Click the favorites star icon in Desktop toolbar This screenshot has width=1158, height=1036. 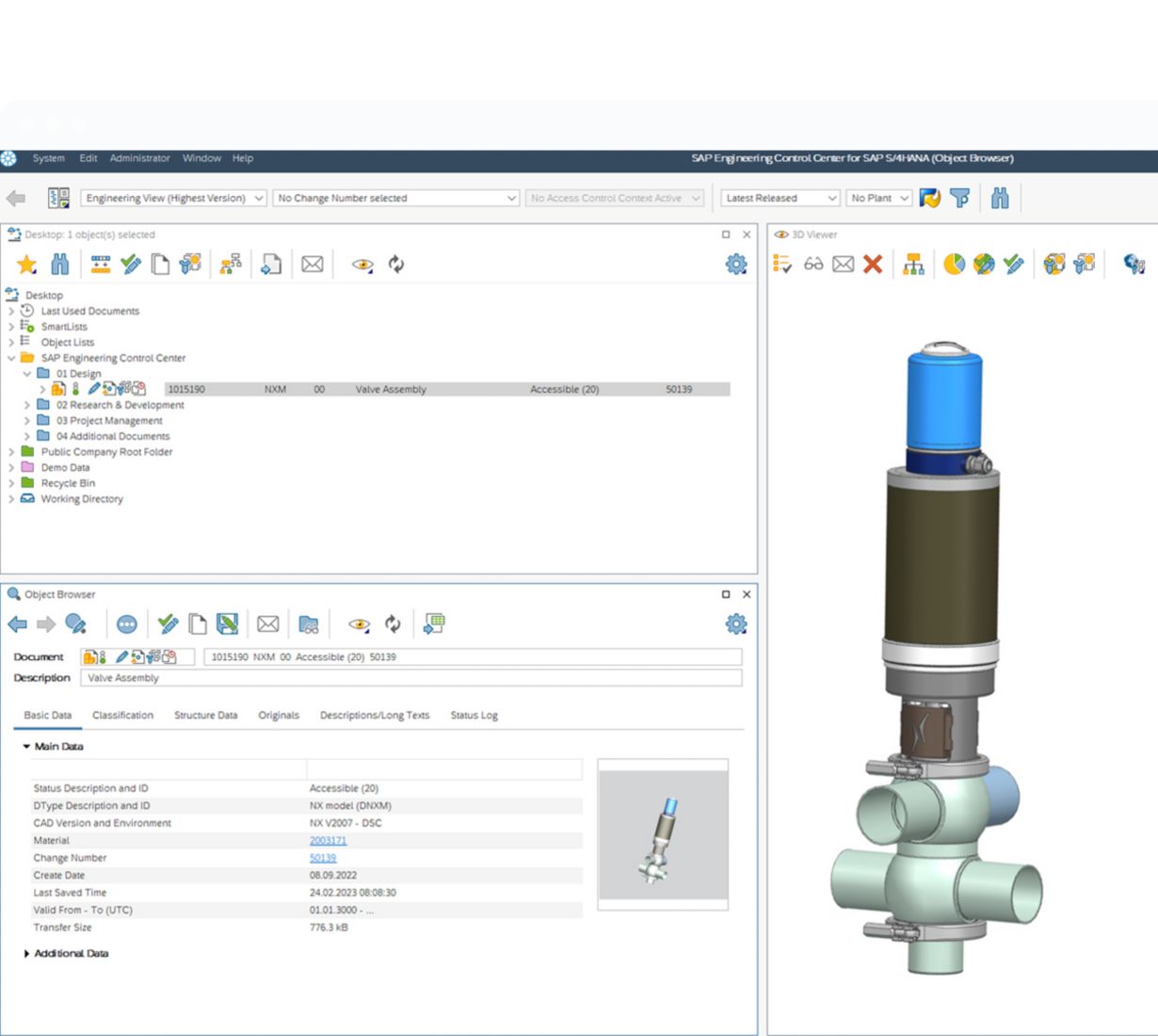[x=27, y=265]
